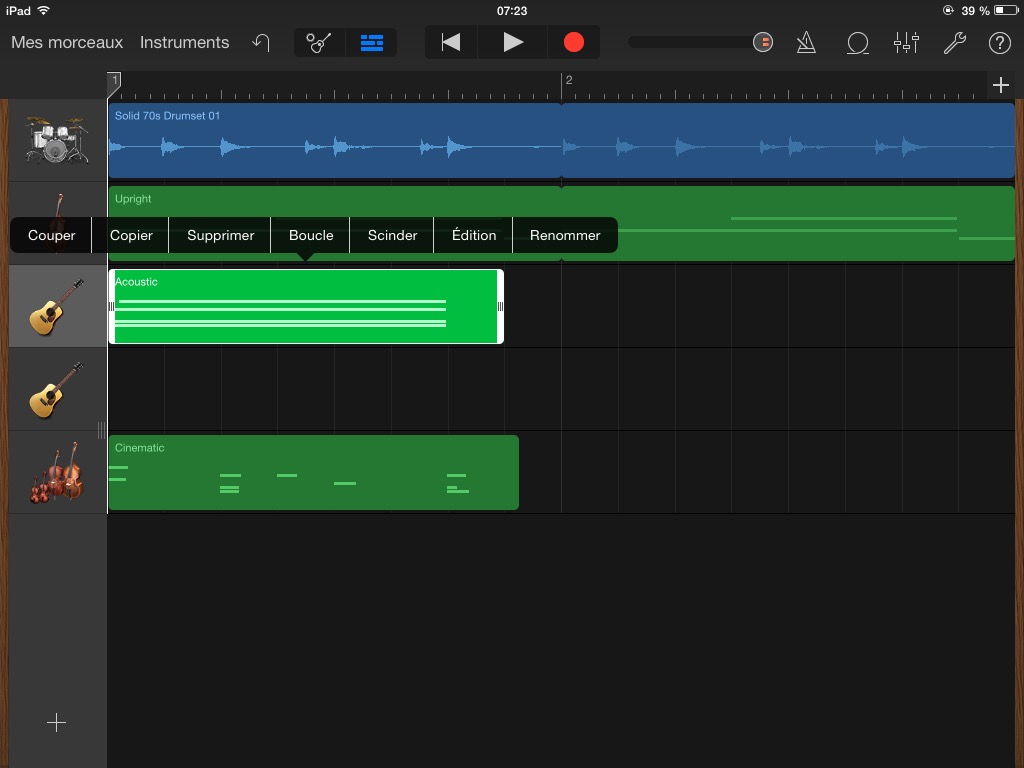Choose Boucle to loop the region
Image resolution: width=1024 pixels, height=768 pixels.
(311, 236)
